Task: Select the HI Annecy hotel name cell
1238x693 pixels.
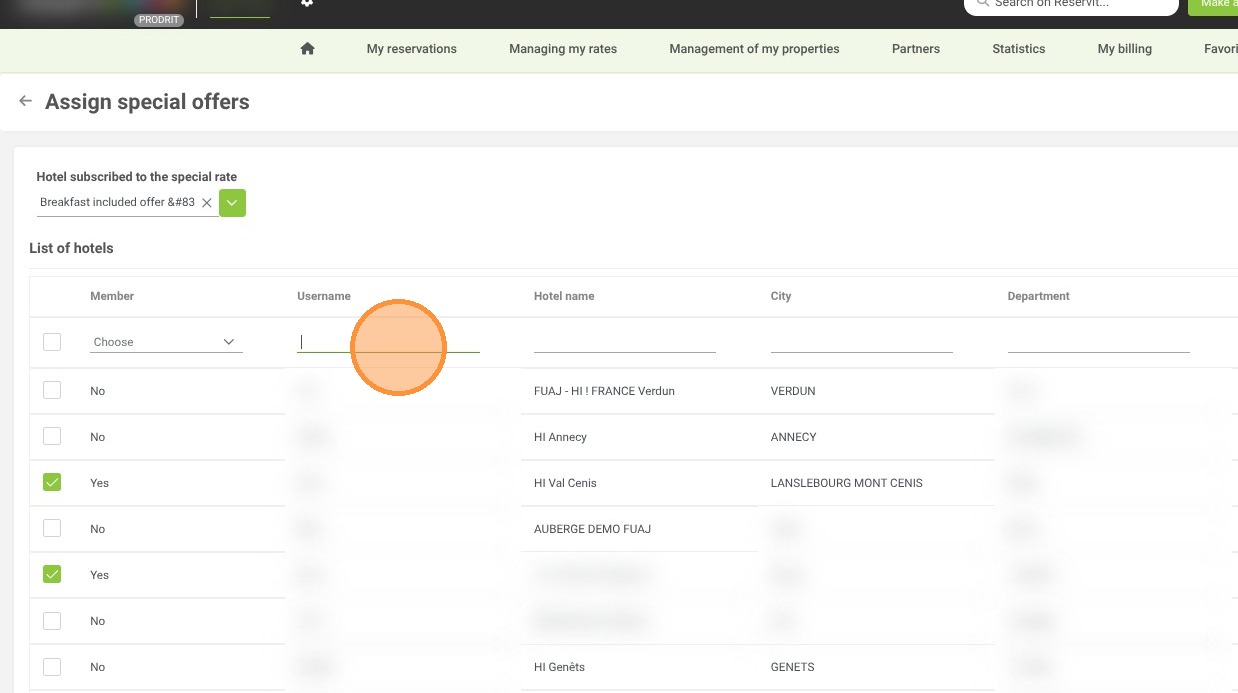Action: [x=560, y=437]
